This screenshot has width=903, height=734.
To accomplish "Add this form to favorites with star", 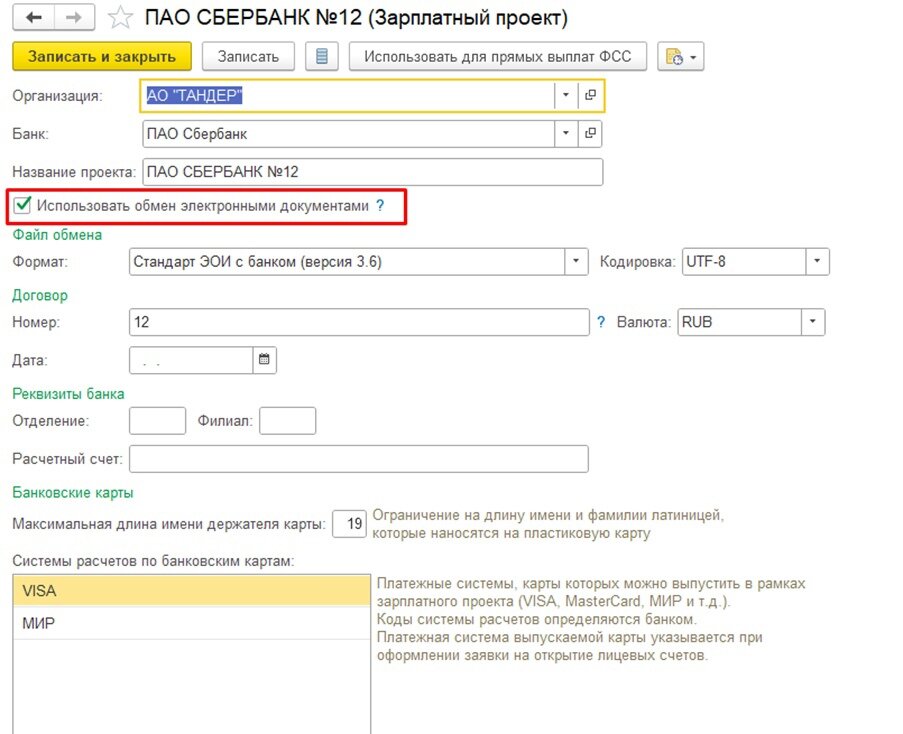I will 120,17.
